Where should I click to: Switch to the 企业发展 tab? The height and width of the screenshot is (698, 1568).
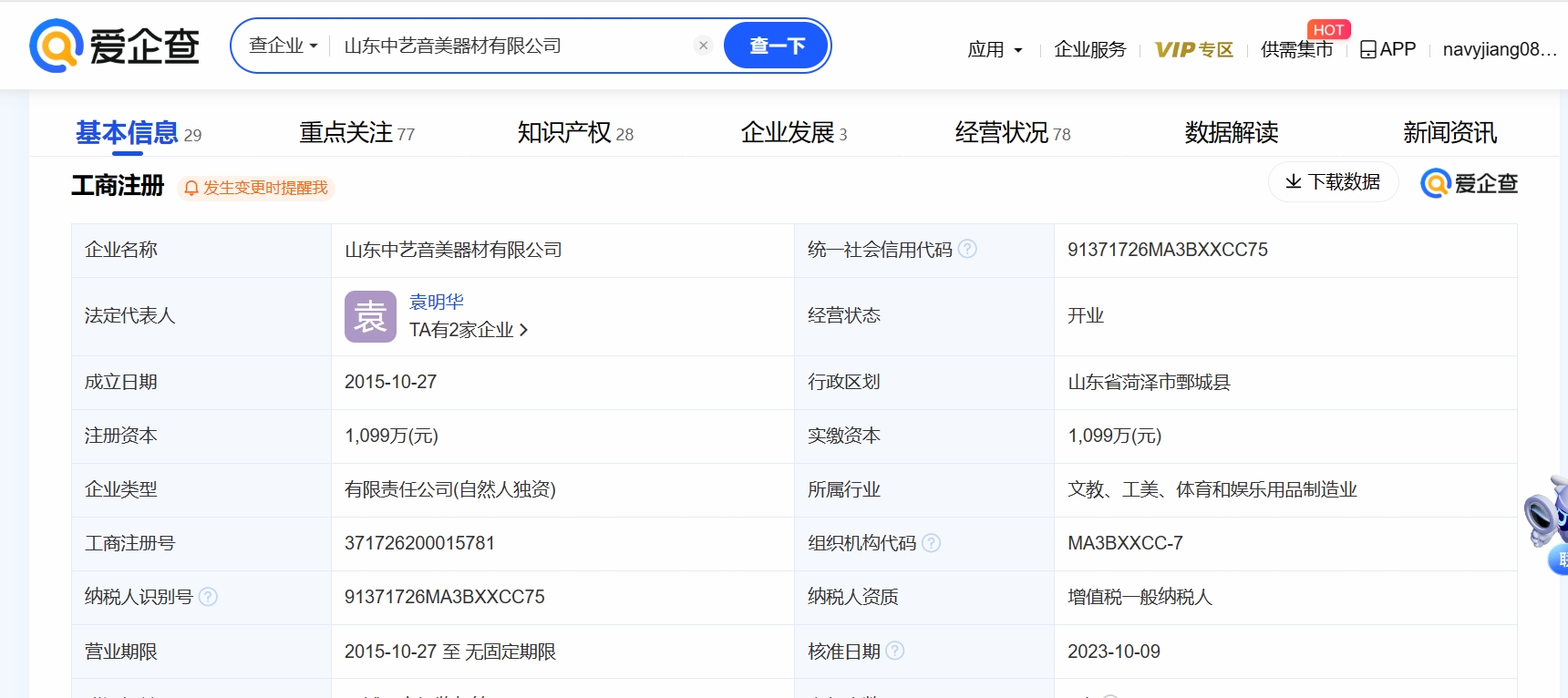click(794, 133)
